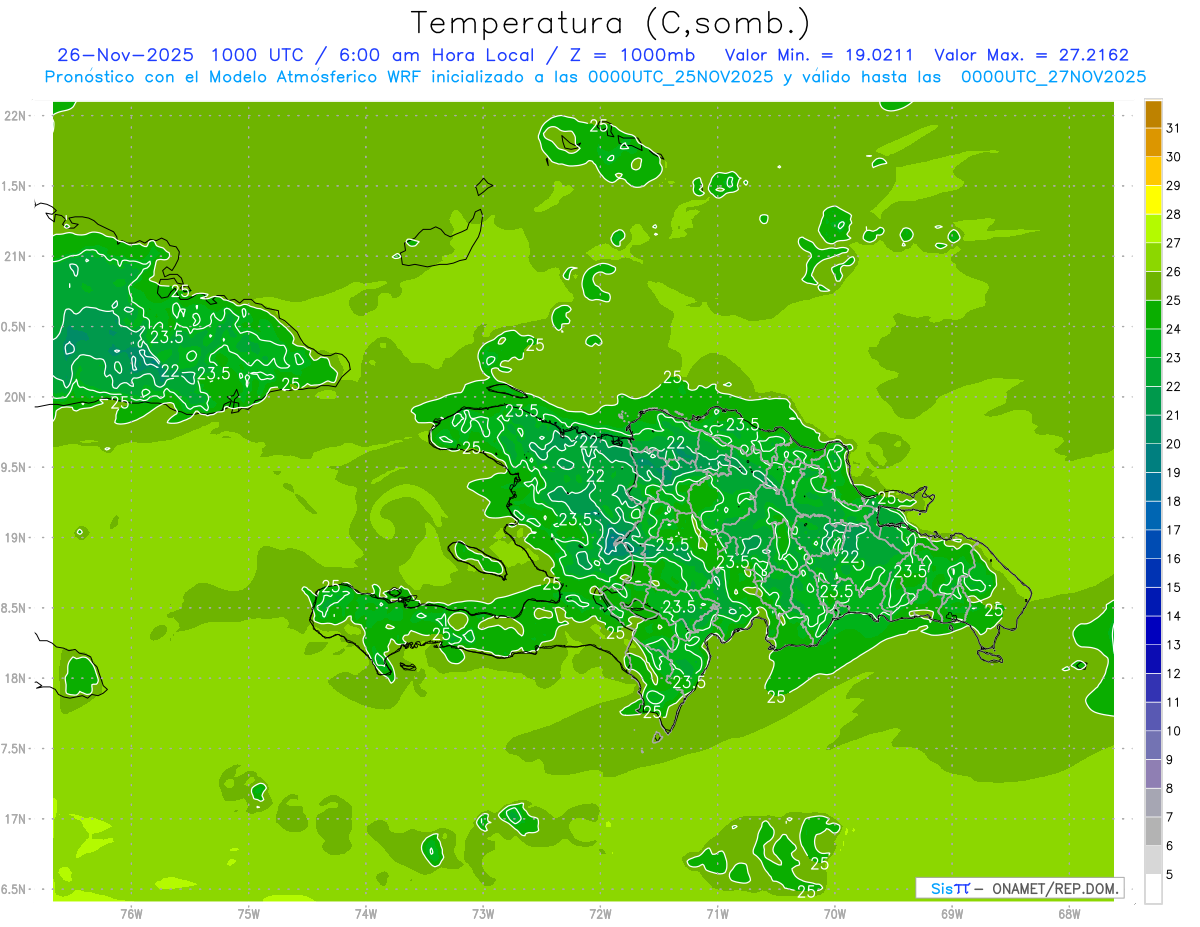Screen dimensions: 1200x927
Task: Click the "17N" latitude label
Action: pos(14,819)
